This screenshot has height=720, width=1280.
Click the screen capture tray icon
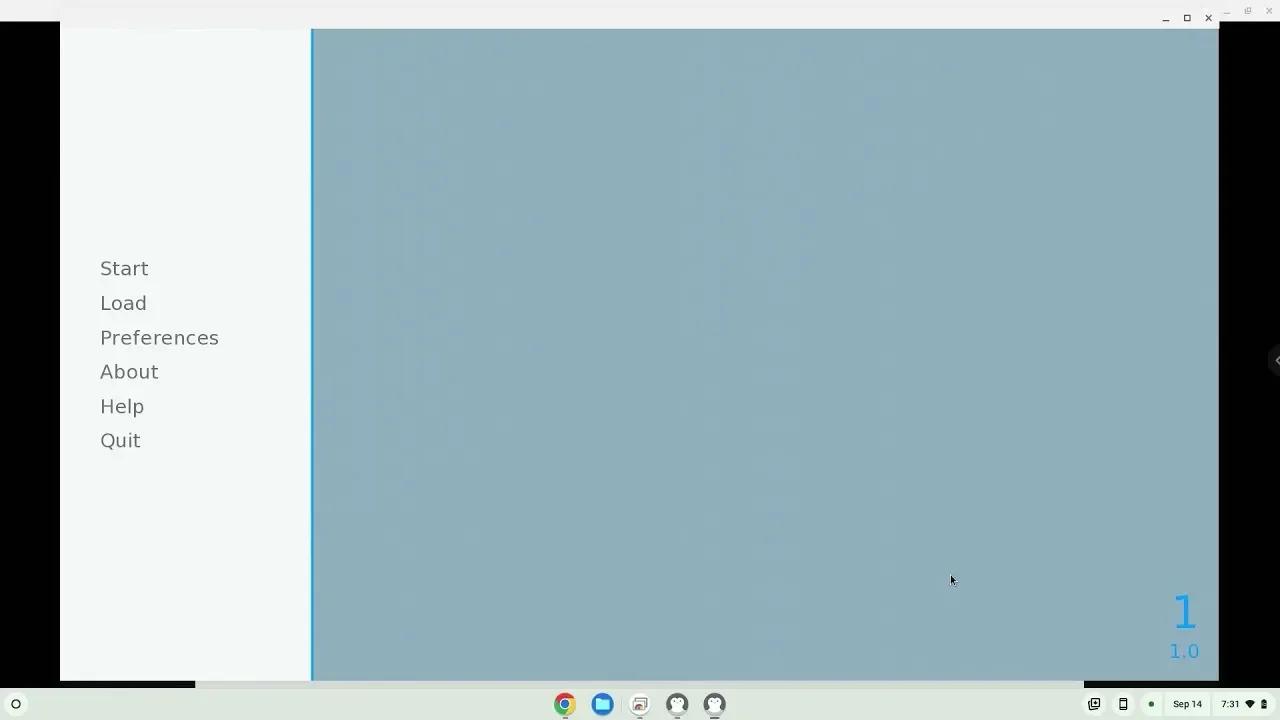(1094, 704)
